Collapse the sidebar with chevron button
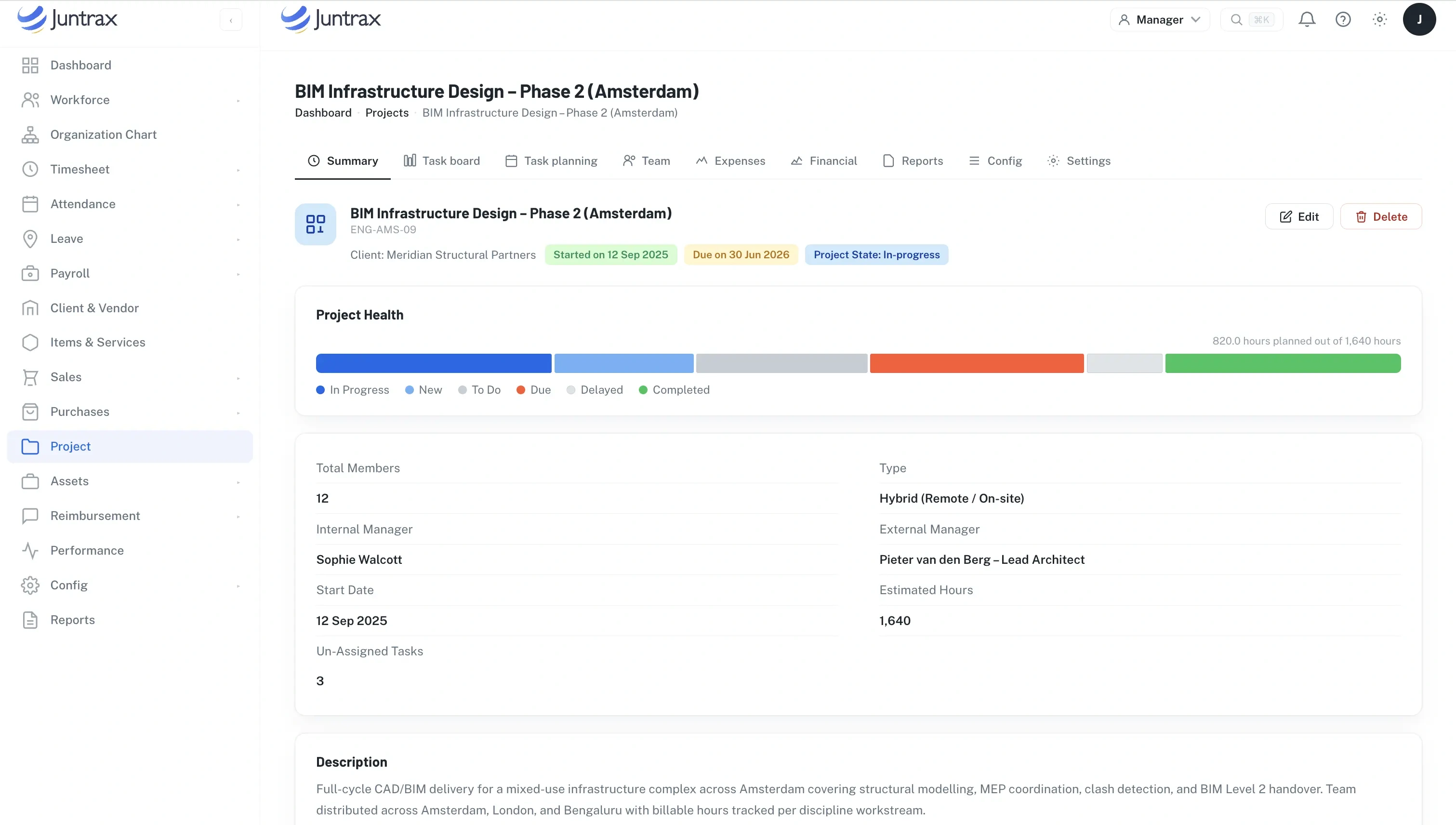 pos(231,20)
